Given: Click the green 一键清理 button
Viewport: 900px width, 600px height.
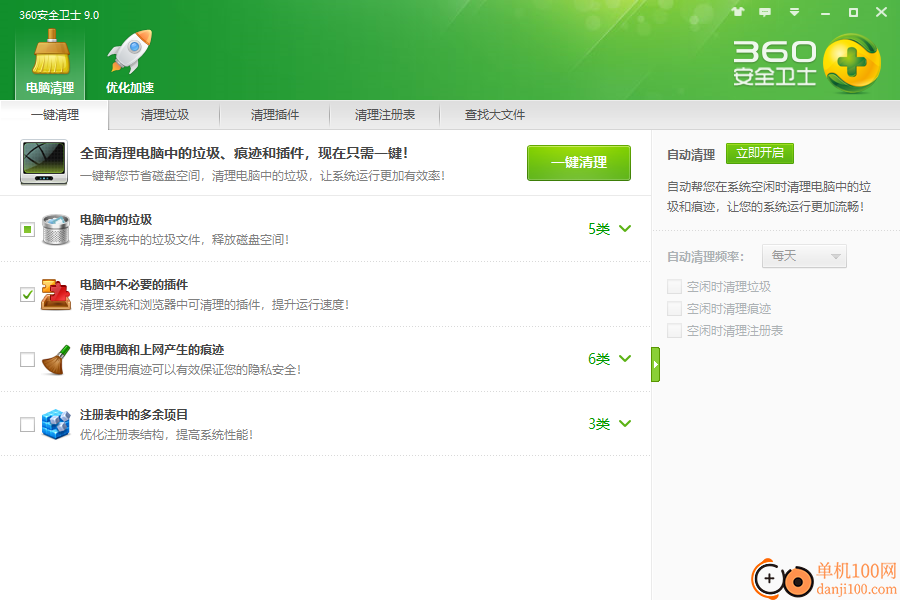Looking at the screenshot, I should pyautogui.click(x=579, y=162).
